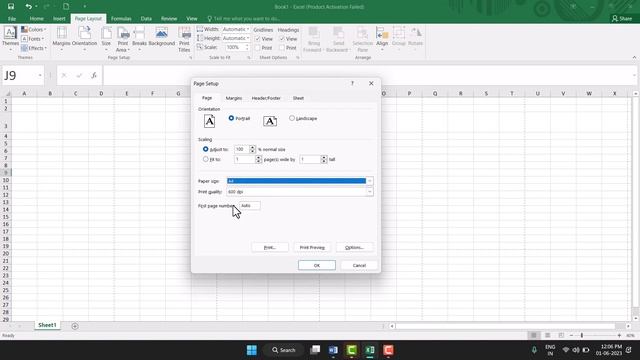Add a new sheet with plus icon
This screenshot has height=360, width=640.
[75, 326]
